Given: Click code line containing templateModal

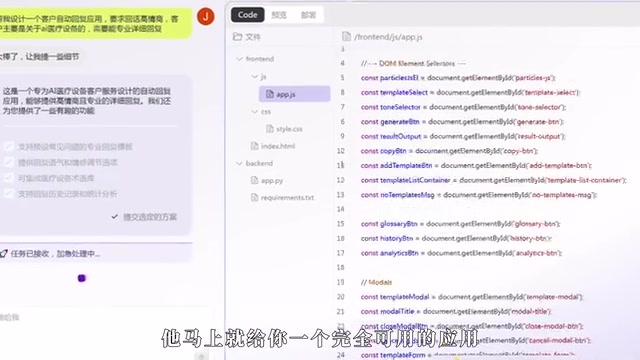Looking at the screenshot, I should pos(472,297).
